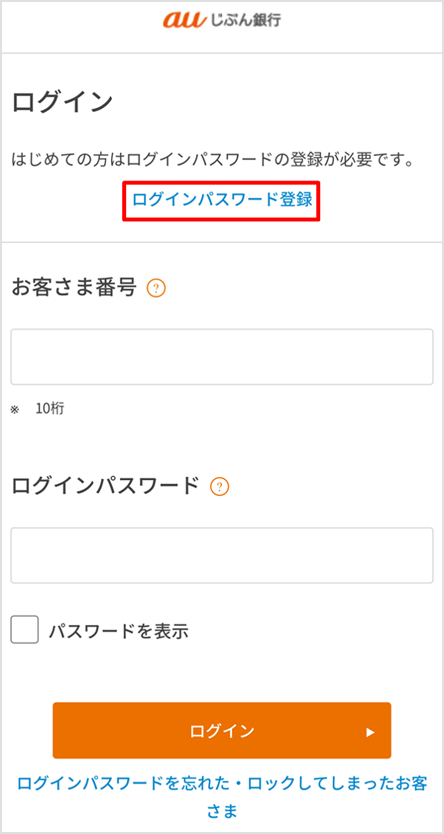Click the ログインパスワード field label

pyautogui.click(x=105, y=486)
